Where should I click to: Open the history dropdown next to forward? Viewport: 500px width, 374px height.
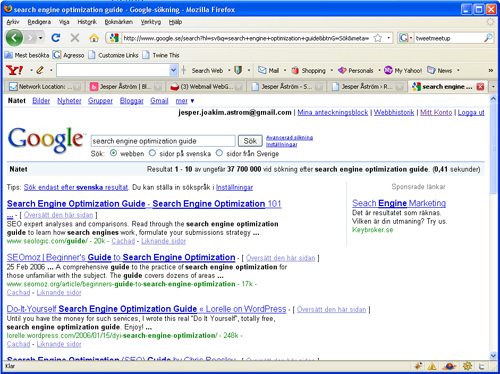(x=40, y=38)
